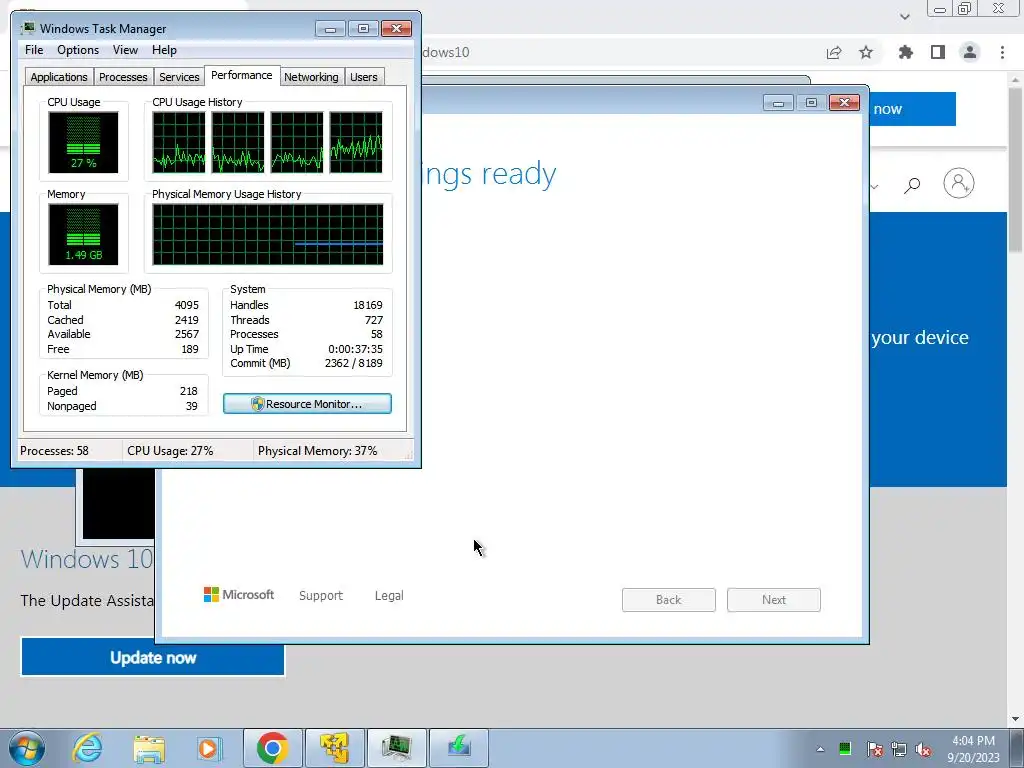Click the Memory 1.49 GB gauge
The image size is (1024, 768).
(83, 234)
